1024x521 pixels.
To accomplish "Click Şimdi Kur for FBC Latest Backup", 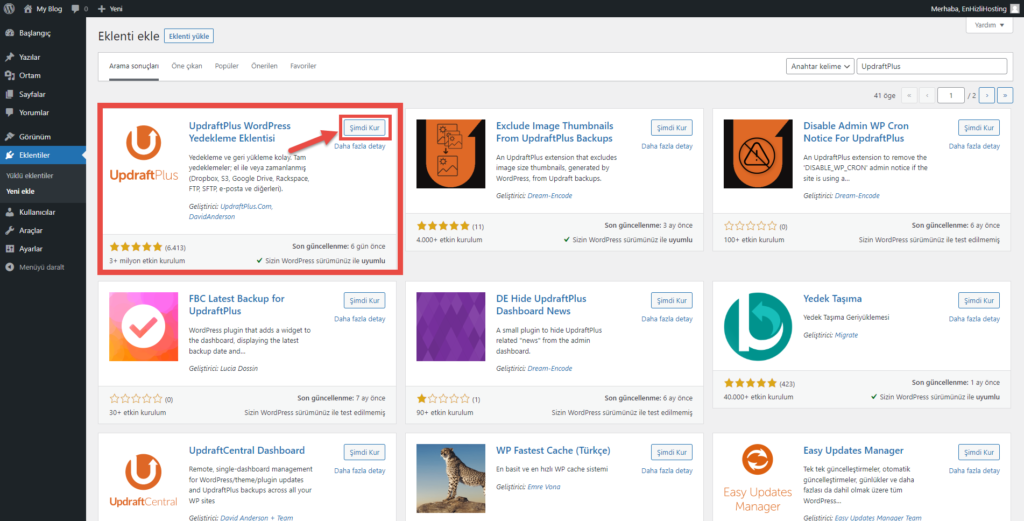I will (x=365, y=300).
